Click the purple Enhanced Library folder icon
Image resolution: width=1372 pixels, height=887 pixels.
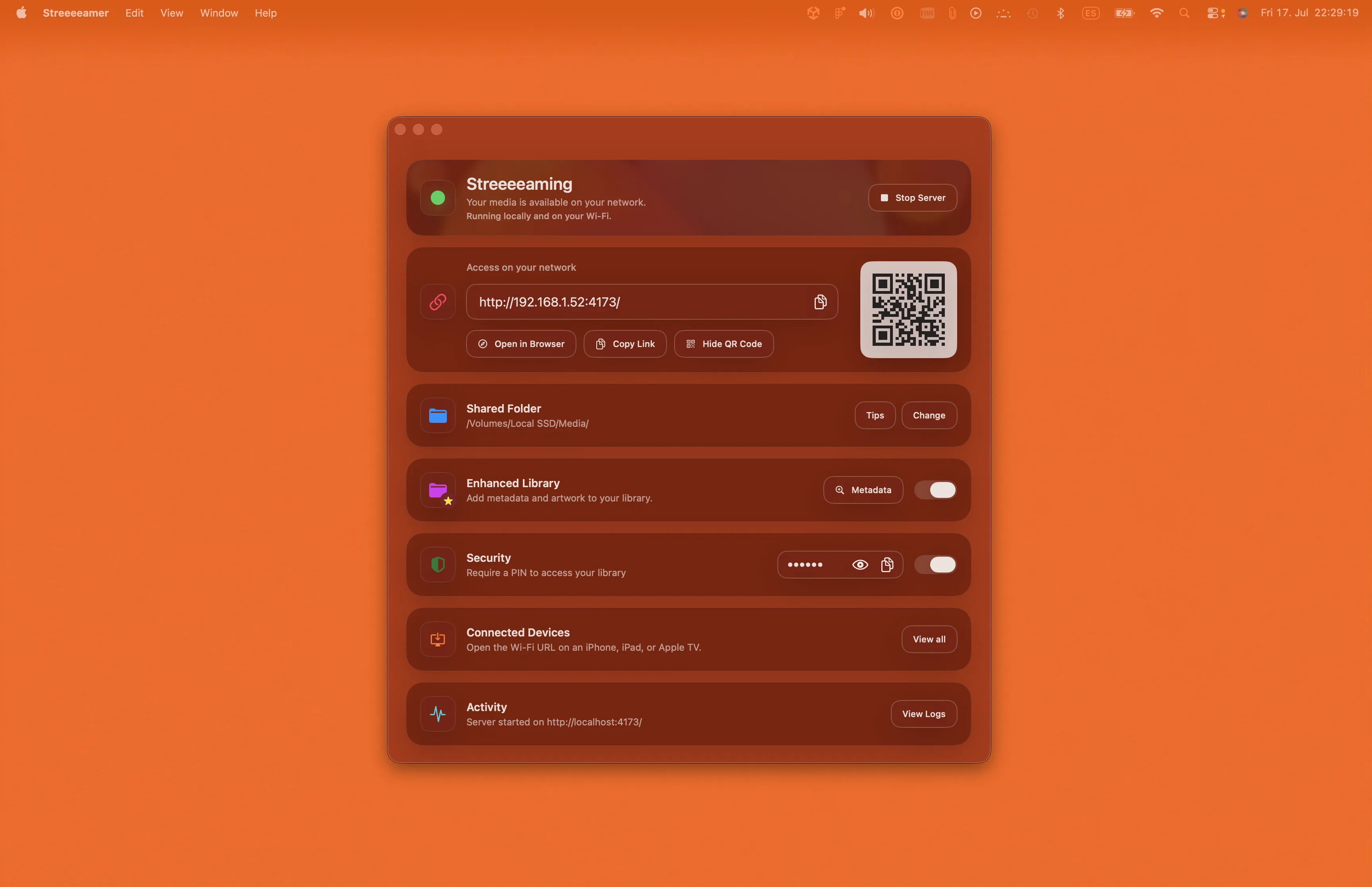coord(437,490)
